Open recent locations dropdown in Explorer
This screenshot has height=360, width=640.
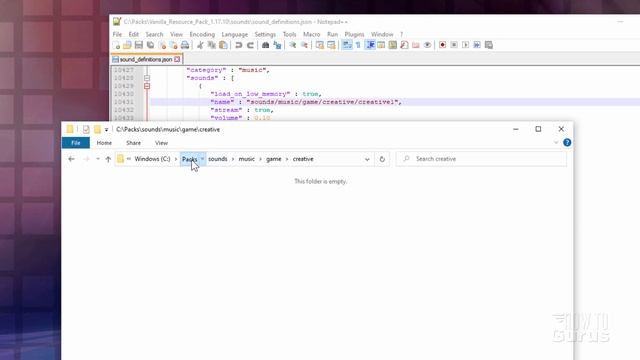point(98,159)
